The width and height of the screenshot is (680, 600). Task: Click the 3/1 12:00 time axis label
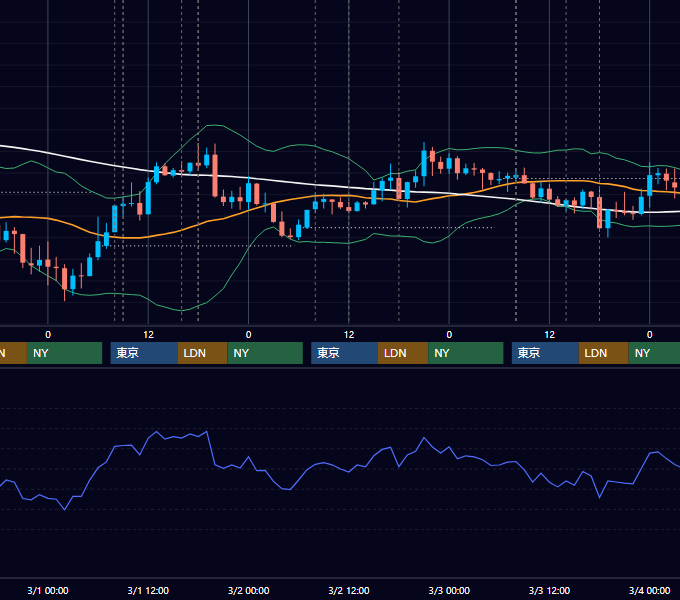[148, 590]
